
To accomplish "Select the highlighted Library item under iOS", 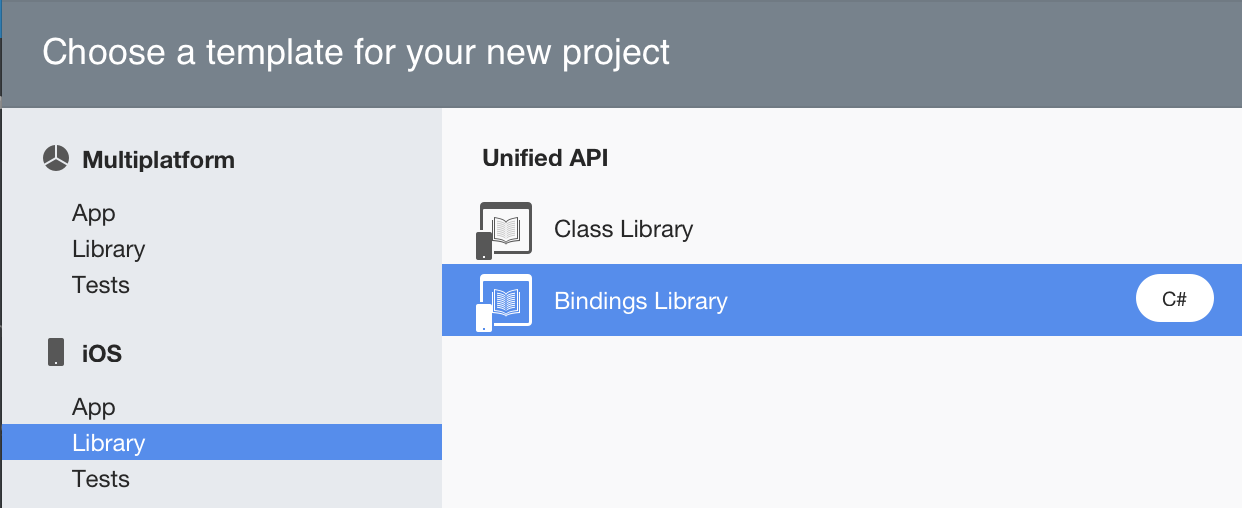I will (x=109, y=443).
